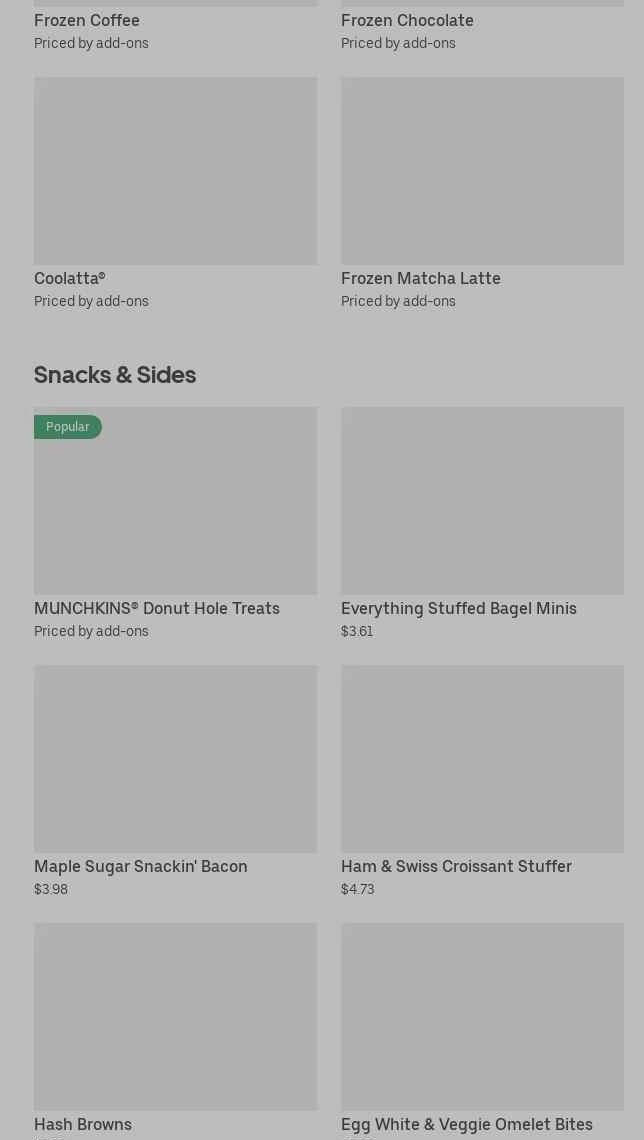Click the Popular badge
The height and width of the screenshot is (1140, 644).
[x=68, y=427]
